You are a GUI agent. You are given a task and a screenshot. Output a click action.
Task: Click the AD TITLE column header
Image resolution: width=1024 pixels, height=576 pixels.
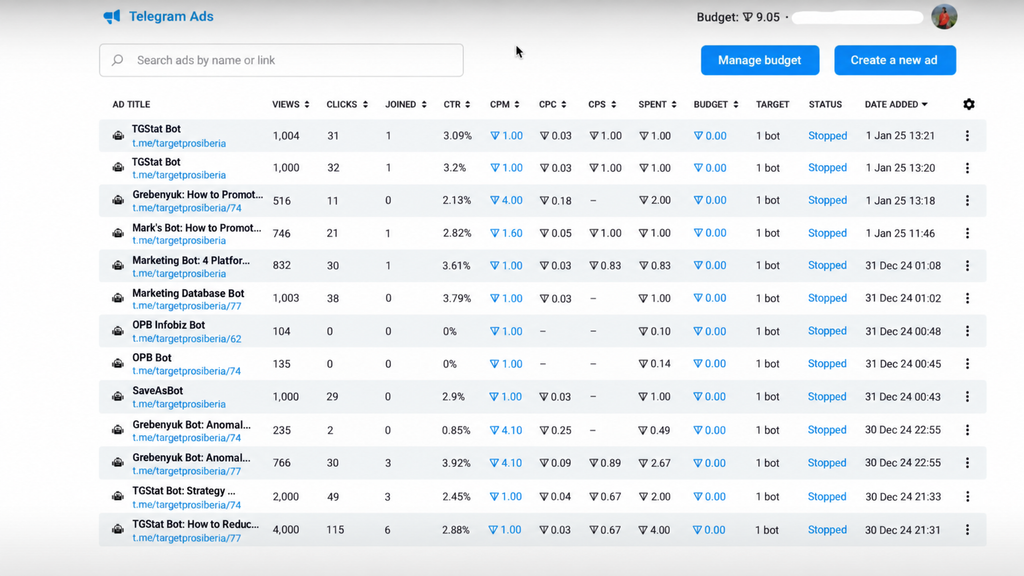pos(131,104)
